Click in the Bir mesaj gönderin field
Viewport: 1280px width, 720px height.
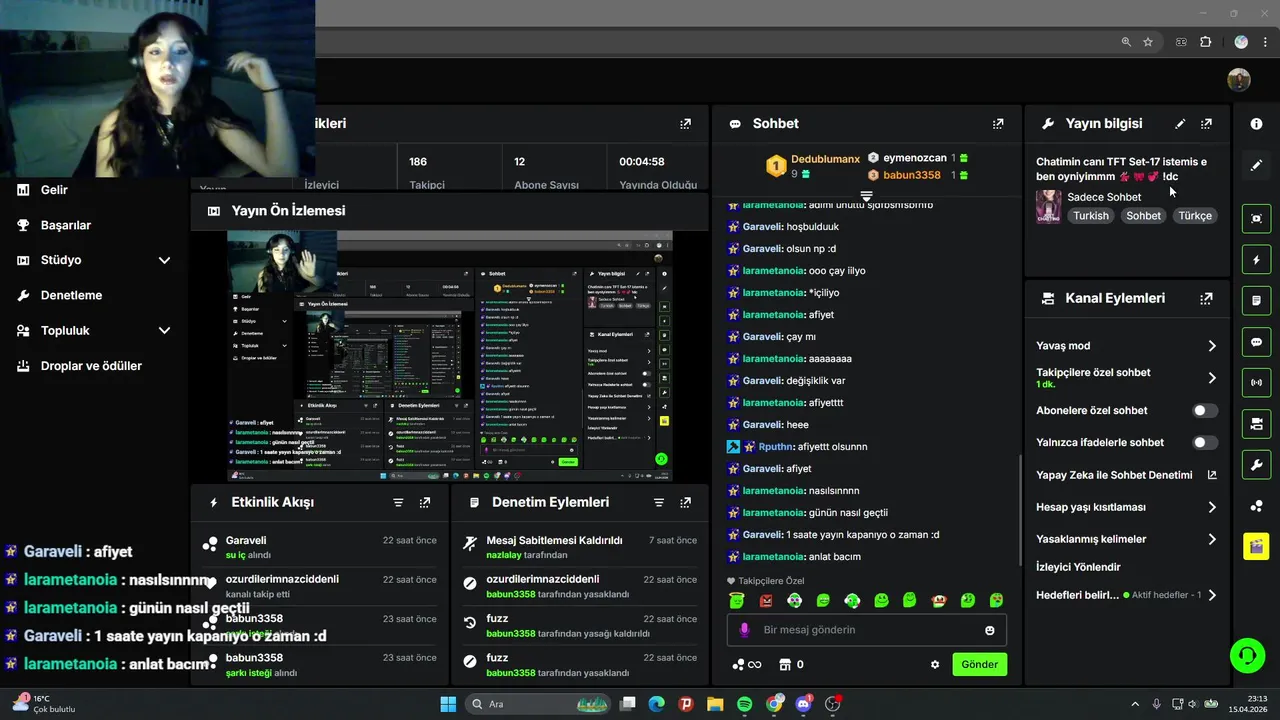(x=866, y=630)
